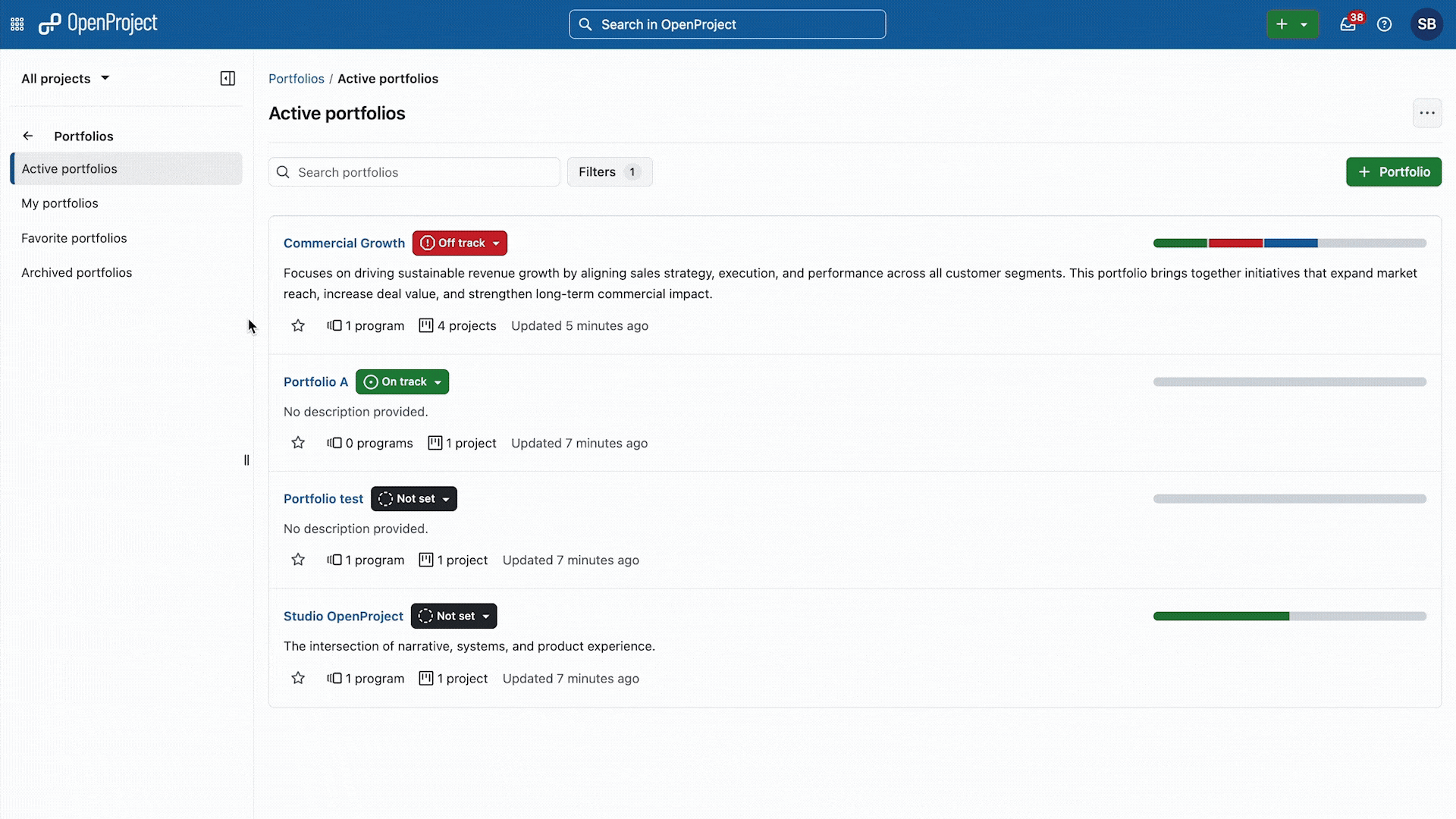The width and height of the screenshot is (1456, 819).
Task: Star the Commercial Growth portfolio as favorite
Action: 297,325
